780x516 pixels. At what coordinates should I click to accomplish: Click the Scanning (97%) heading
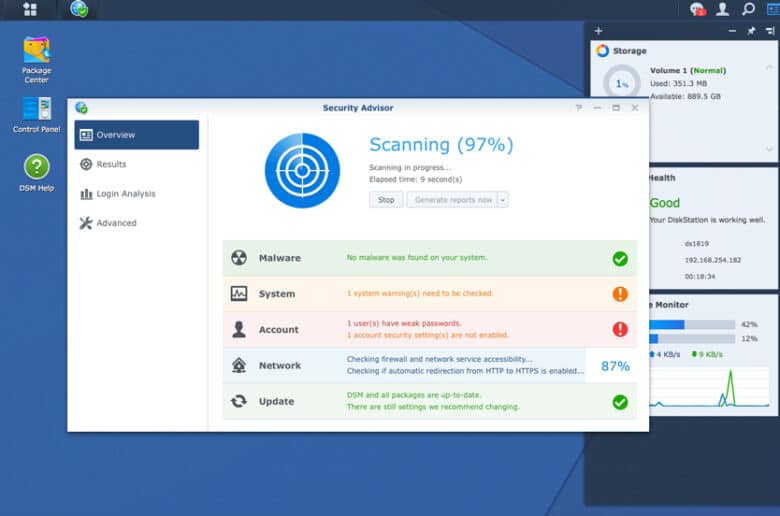[441, 144]
